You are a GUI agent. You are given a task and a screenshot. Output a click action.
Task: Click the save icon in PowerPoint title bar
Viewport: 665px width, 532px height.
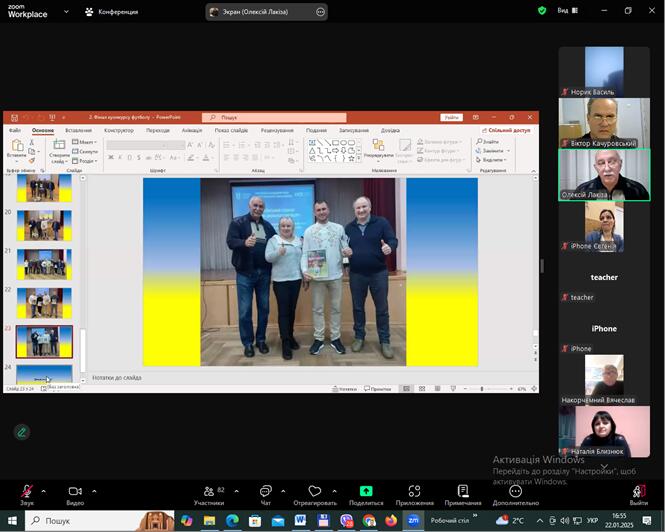(x=14, y=118)
